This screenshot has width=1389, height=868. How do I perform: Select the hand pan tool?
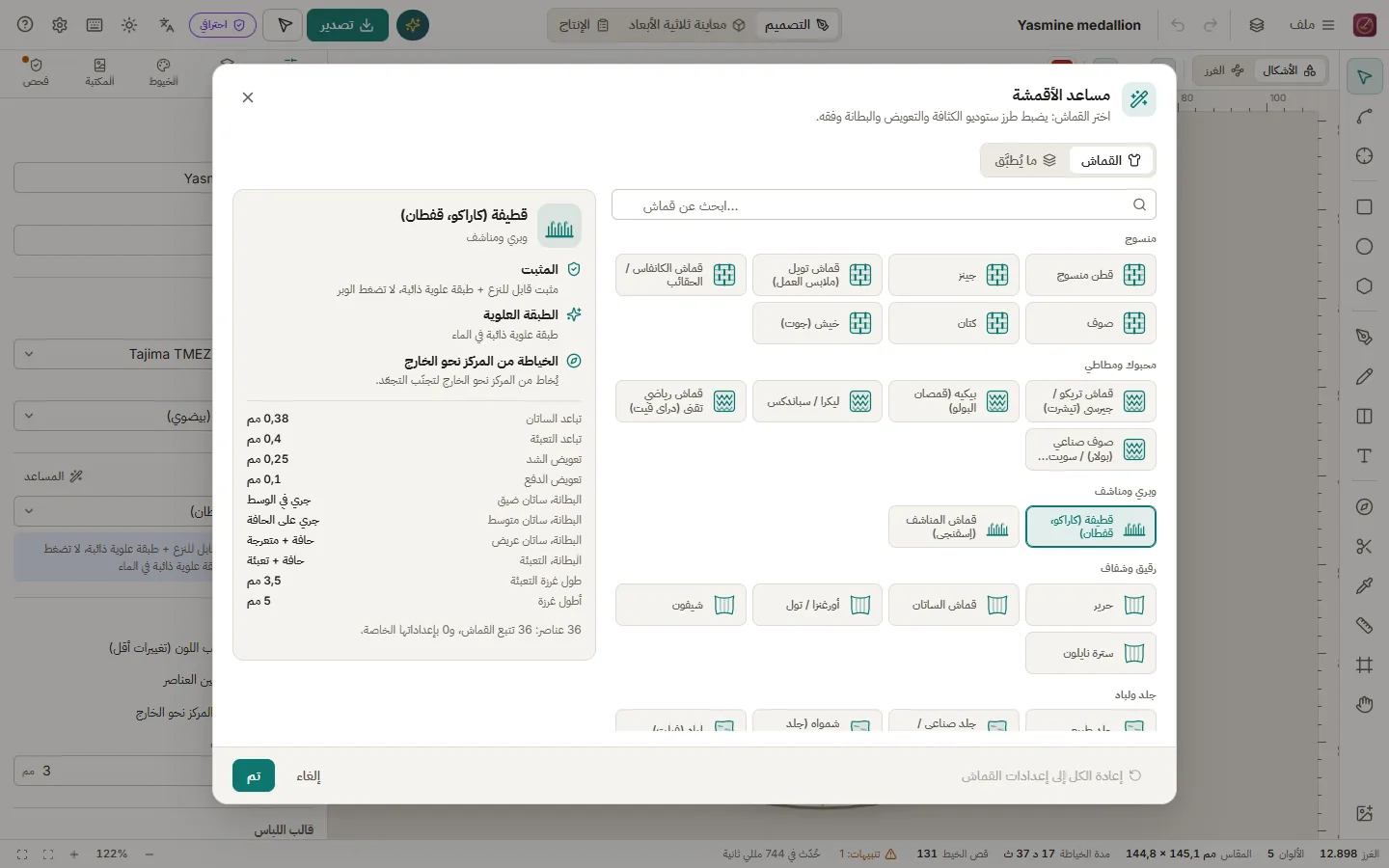click(1364, 705)
